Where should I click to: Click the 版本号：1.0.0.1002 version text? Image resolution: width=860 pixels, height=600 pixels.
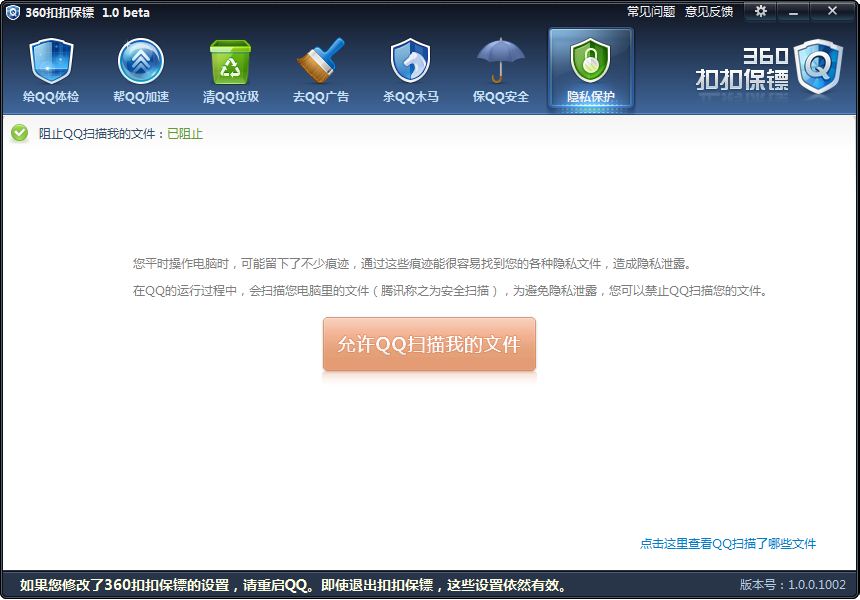793,585
